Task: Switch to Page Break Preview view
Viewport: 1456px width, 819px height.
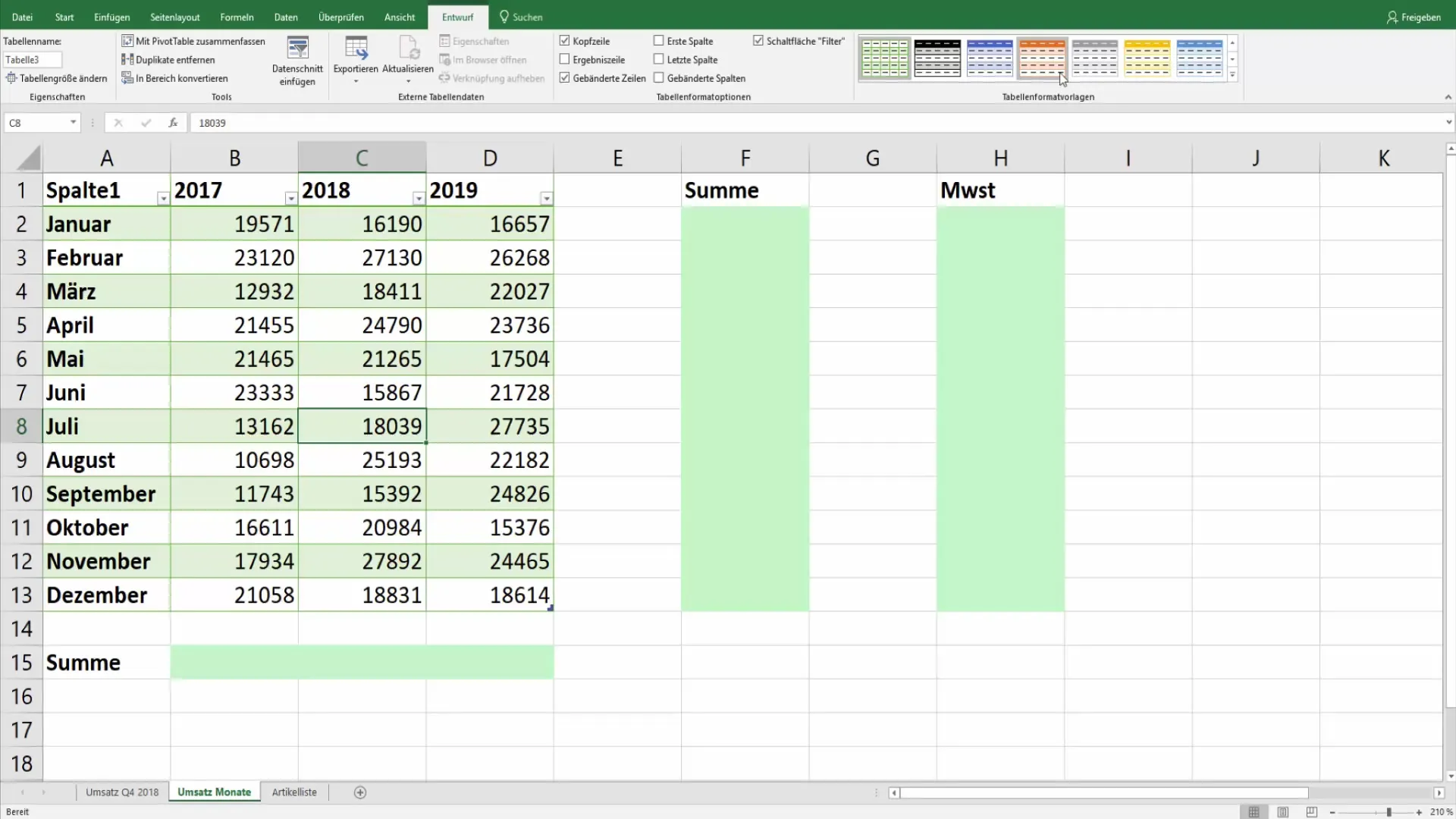Action: tap(1312, 812)
